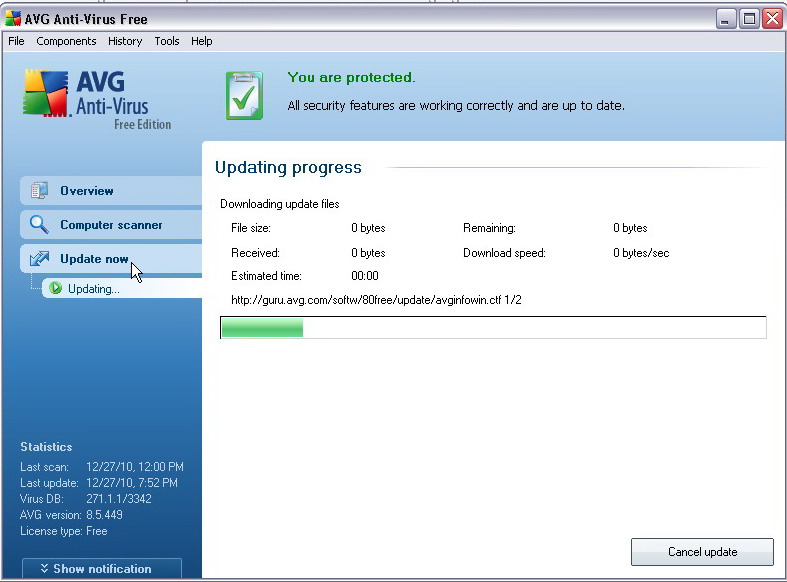Screen dimensions: 787x582
Task: Click the 'All security features are working' message
Action: [x=456, y=105]
